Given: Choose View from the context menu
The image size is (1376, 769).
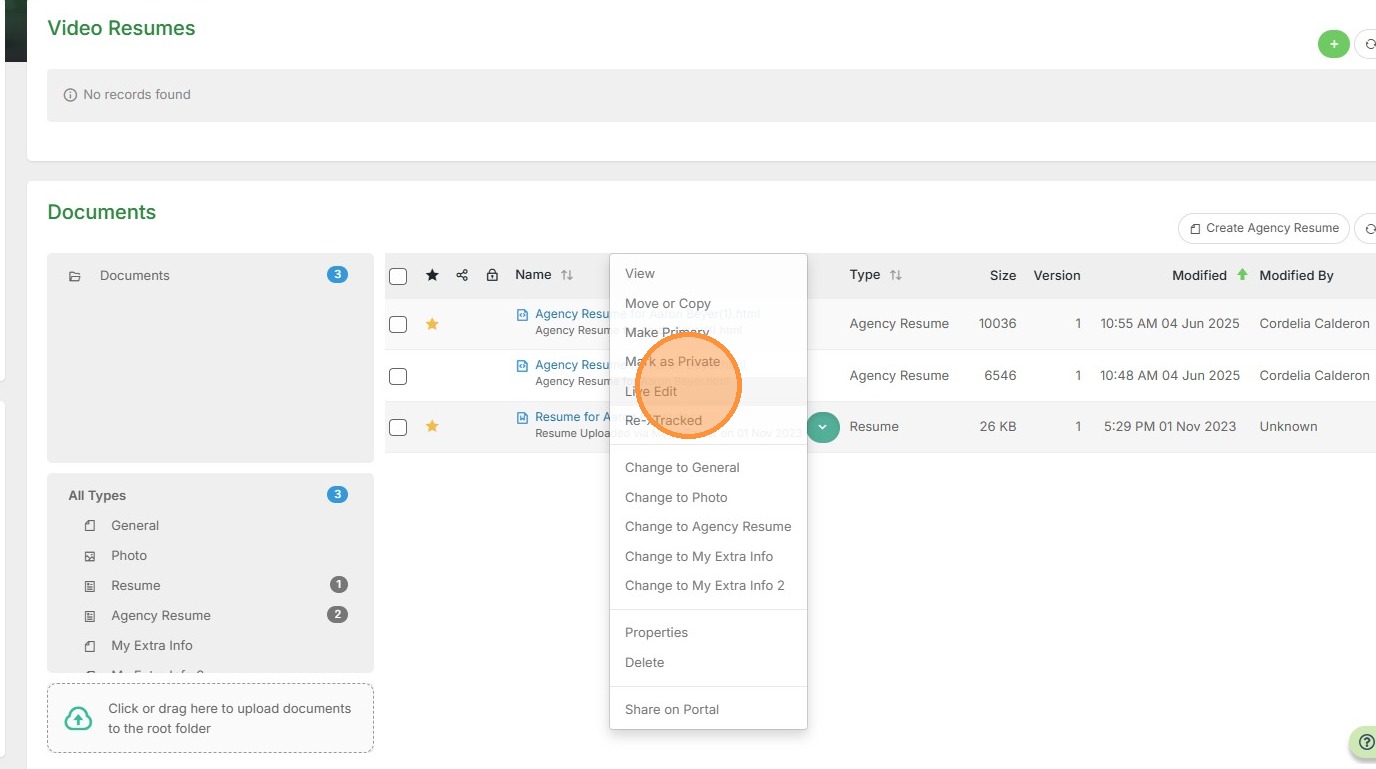Looking at the screenshot, I should click(x=708, y=273).
